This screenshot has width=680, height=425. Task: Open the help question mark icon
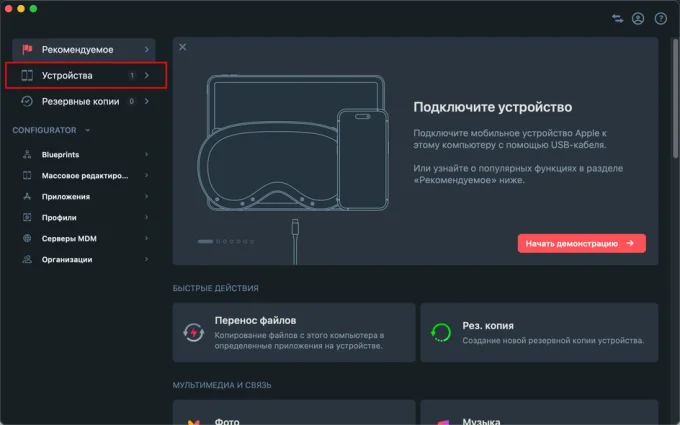[x=660, y=19]
